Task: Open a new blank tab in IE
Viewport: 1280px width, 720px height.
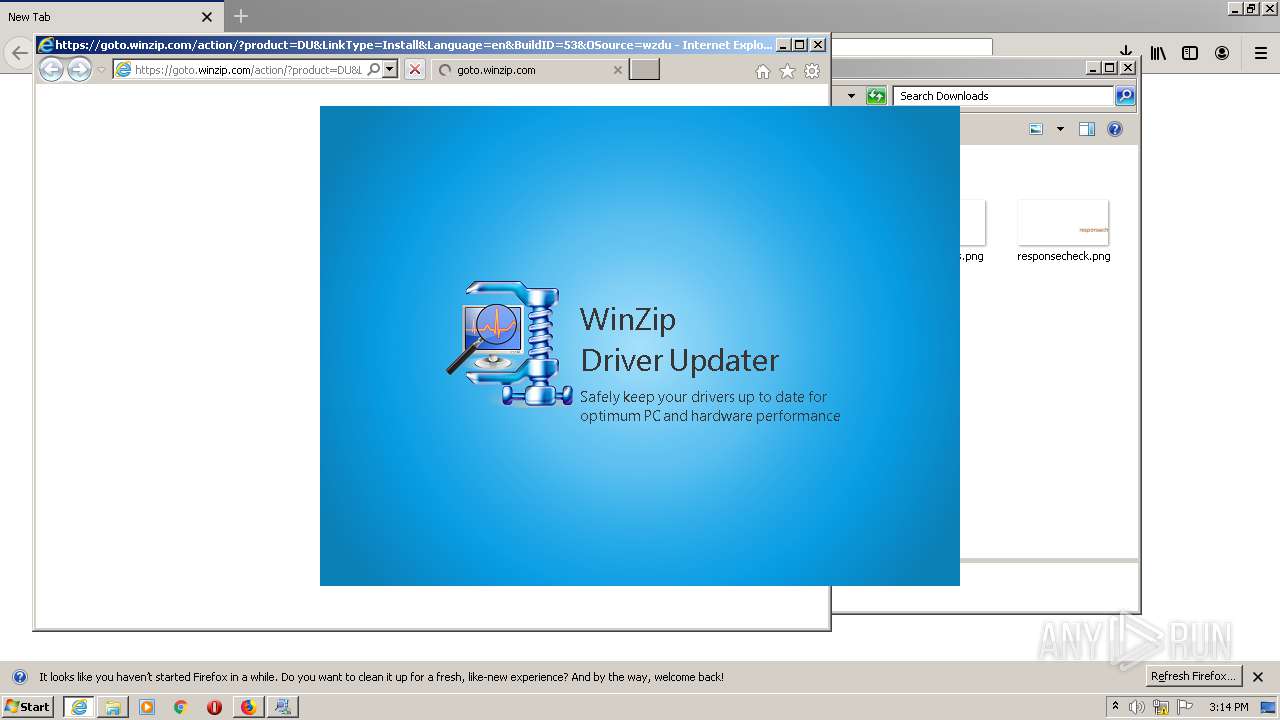Action: click(644, 69)
